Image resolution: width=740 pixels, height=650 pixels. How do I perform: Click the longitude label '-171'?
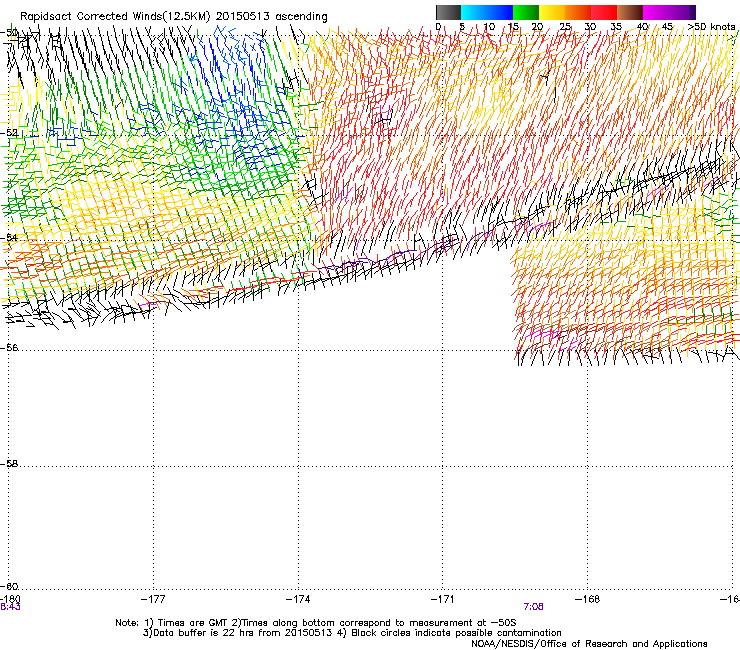pyautogui.click(x=443, y=599)
